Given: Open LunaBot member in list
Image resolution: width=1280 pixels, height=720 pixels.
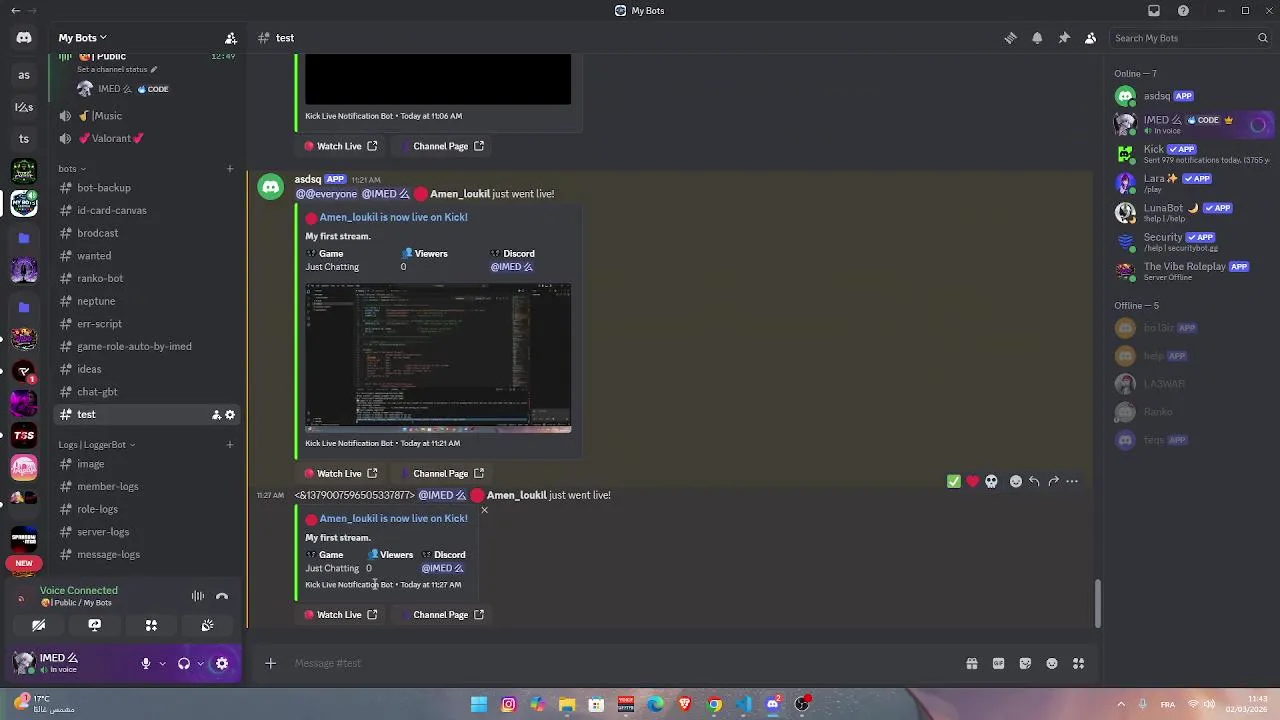Looking at the screenshot, I should click(x=1192, y=212).
